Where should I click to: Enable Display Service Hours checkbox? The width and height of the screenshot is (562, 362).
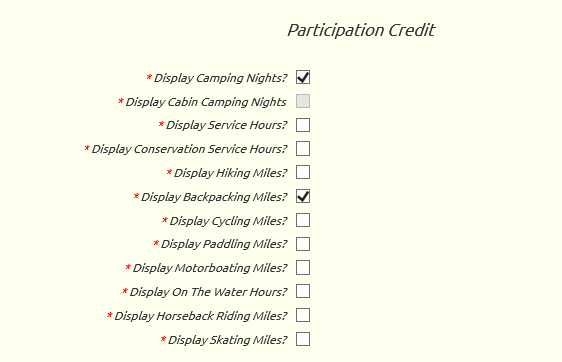[x=303, y=125]
